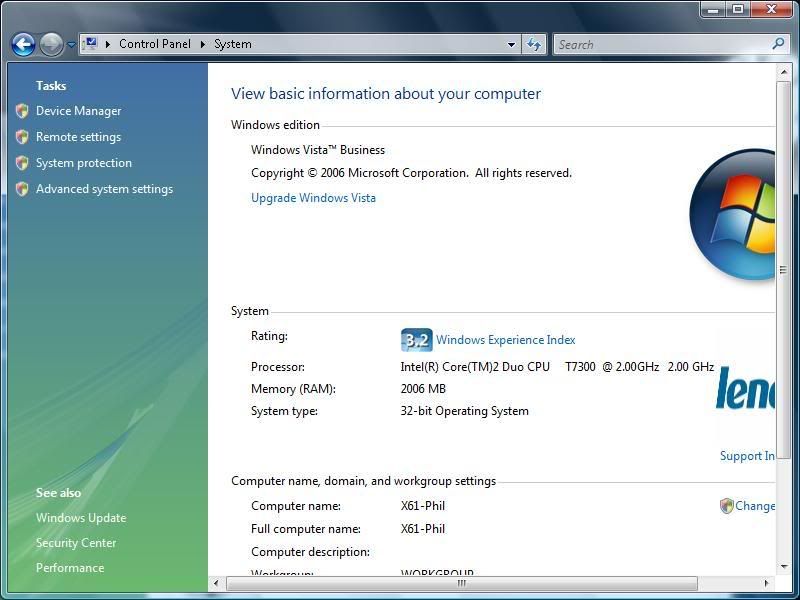The height and width of the screenshot is (600, 800).
Task: Click shield icon beside Remote settings
Action: click(x=22, y=137)
